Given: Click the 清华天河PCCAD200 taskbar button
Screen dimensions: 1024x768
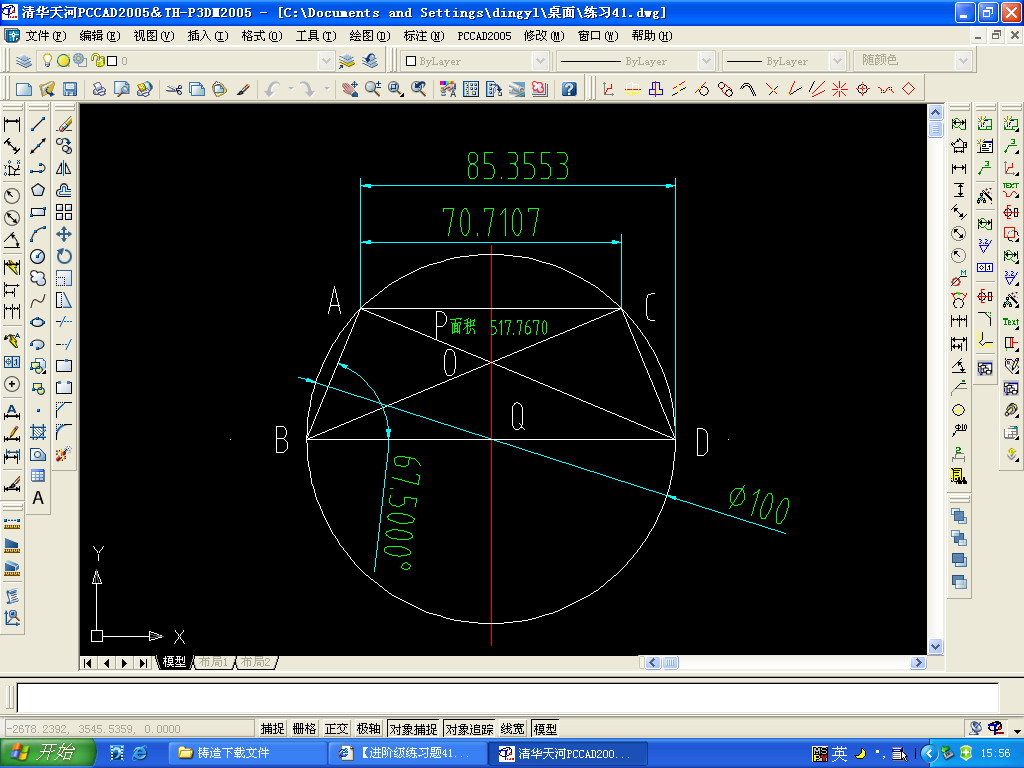Looking at the screenshot, I should (x=568, y=753).
